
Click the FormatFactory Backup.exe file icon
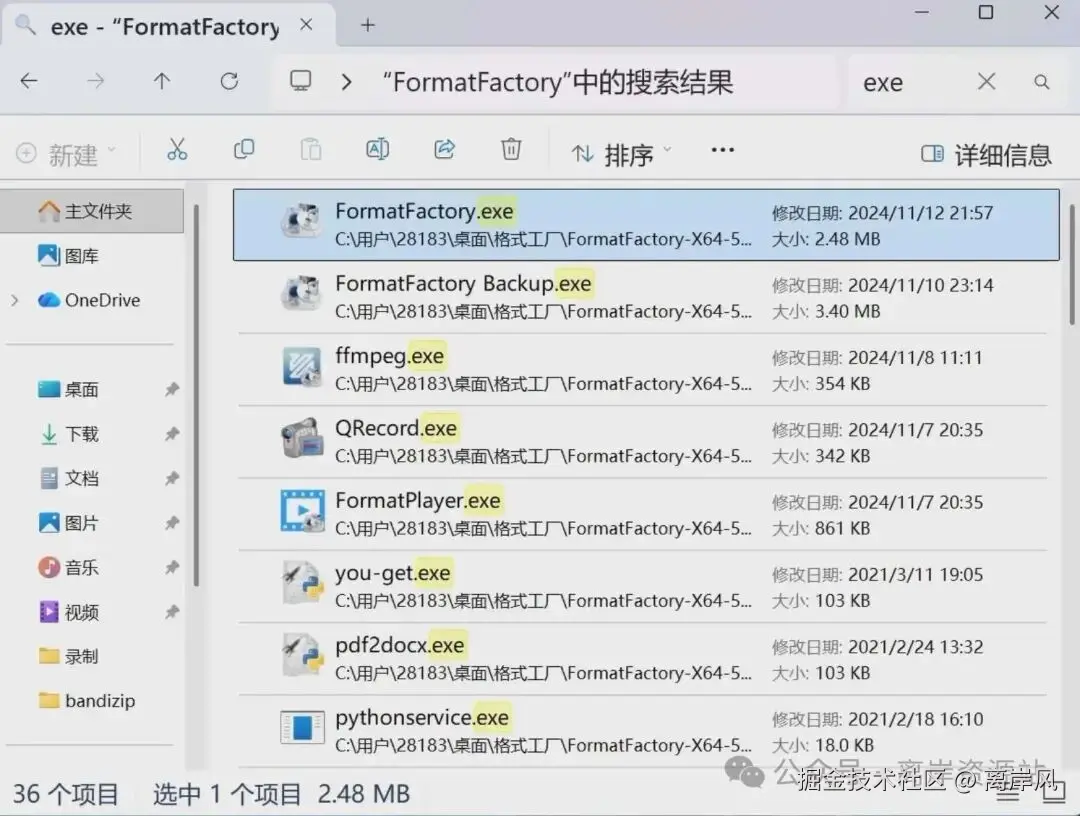click(302, 294)
